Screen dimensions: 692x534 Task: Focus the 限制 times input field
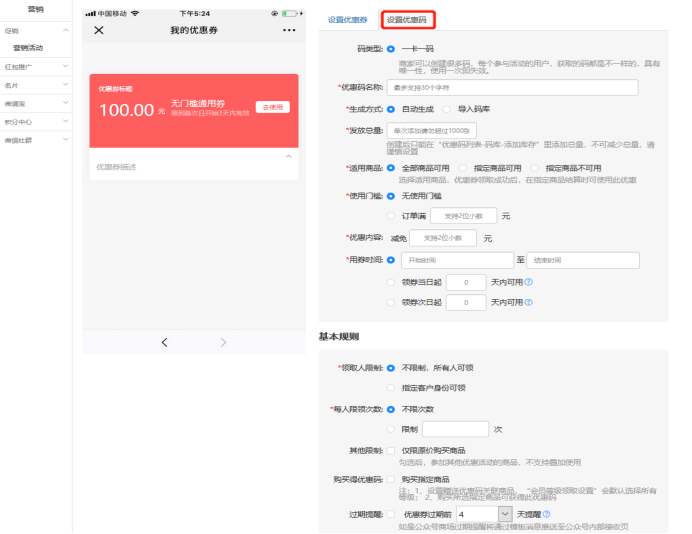pyautogui.click(x=455, y=429)
